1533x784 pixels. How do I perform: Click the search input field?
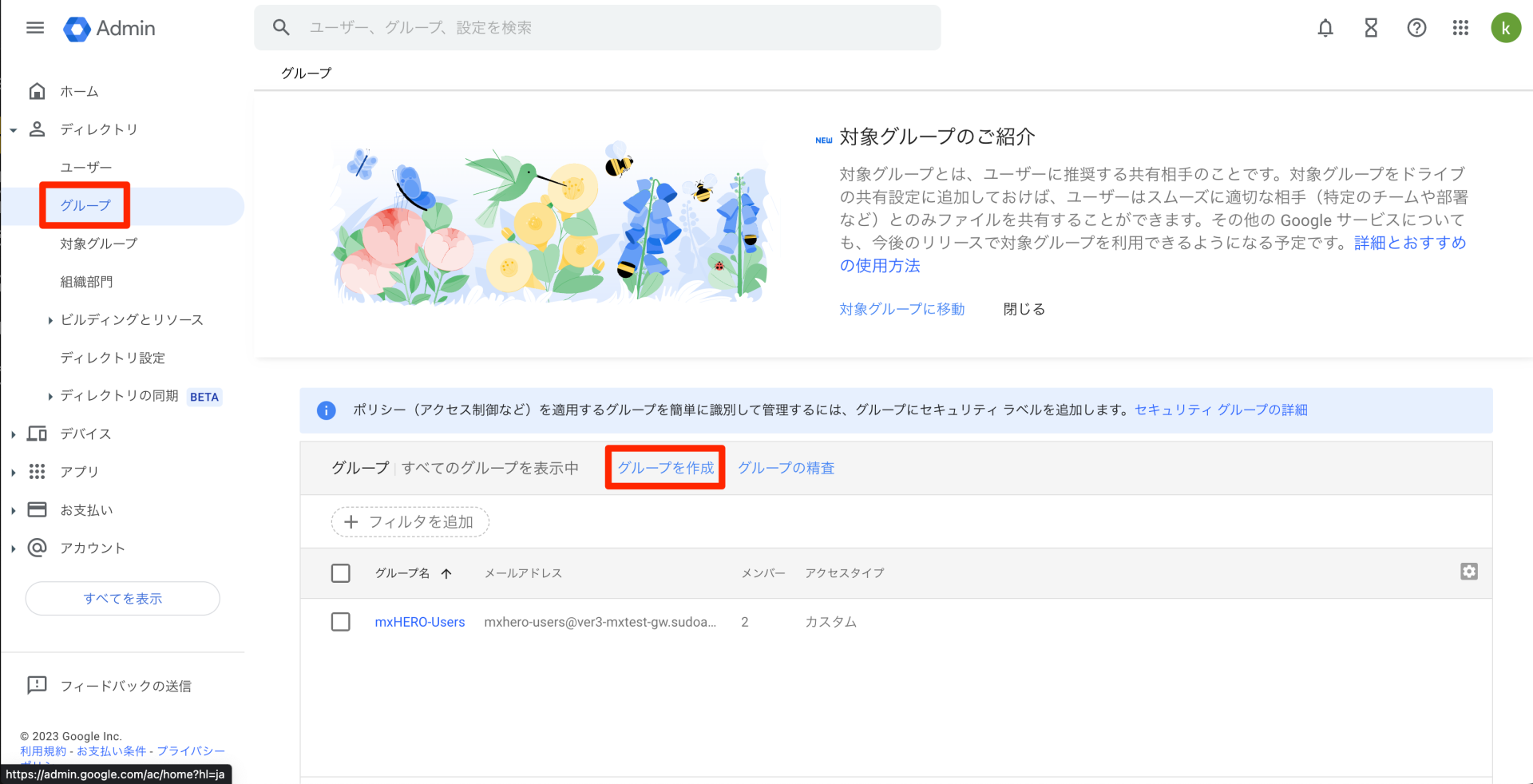(559, 26)
